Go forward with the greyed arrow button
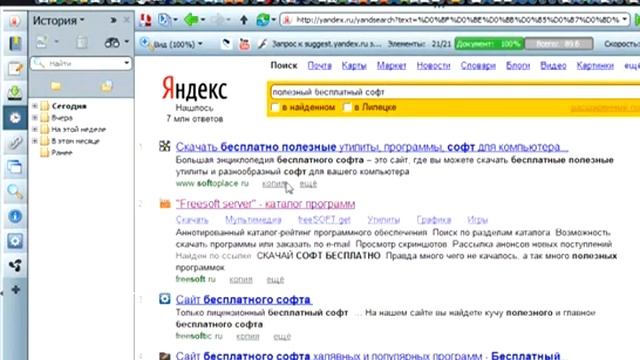 click(x=218, y=20)
